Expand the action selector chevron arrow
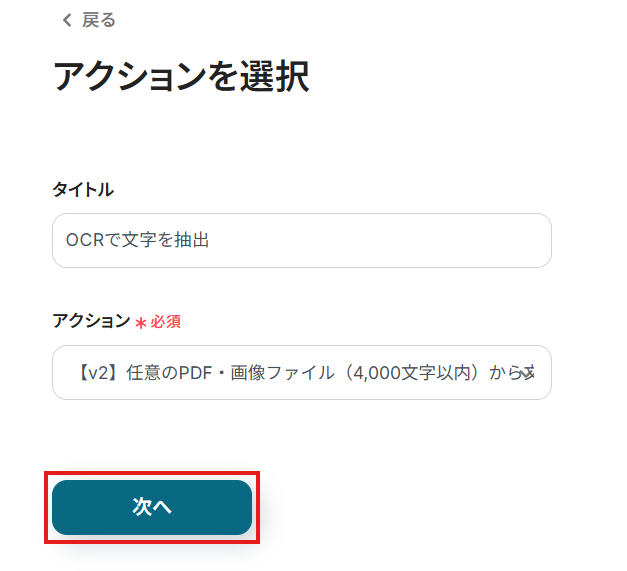 coord(528,373)
